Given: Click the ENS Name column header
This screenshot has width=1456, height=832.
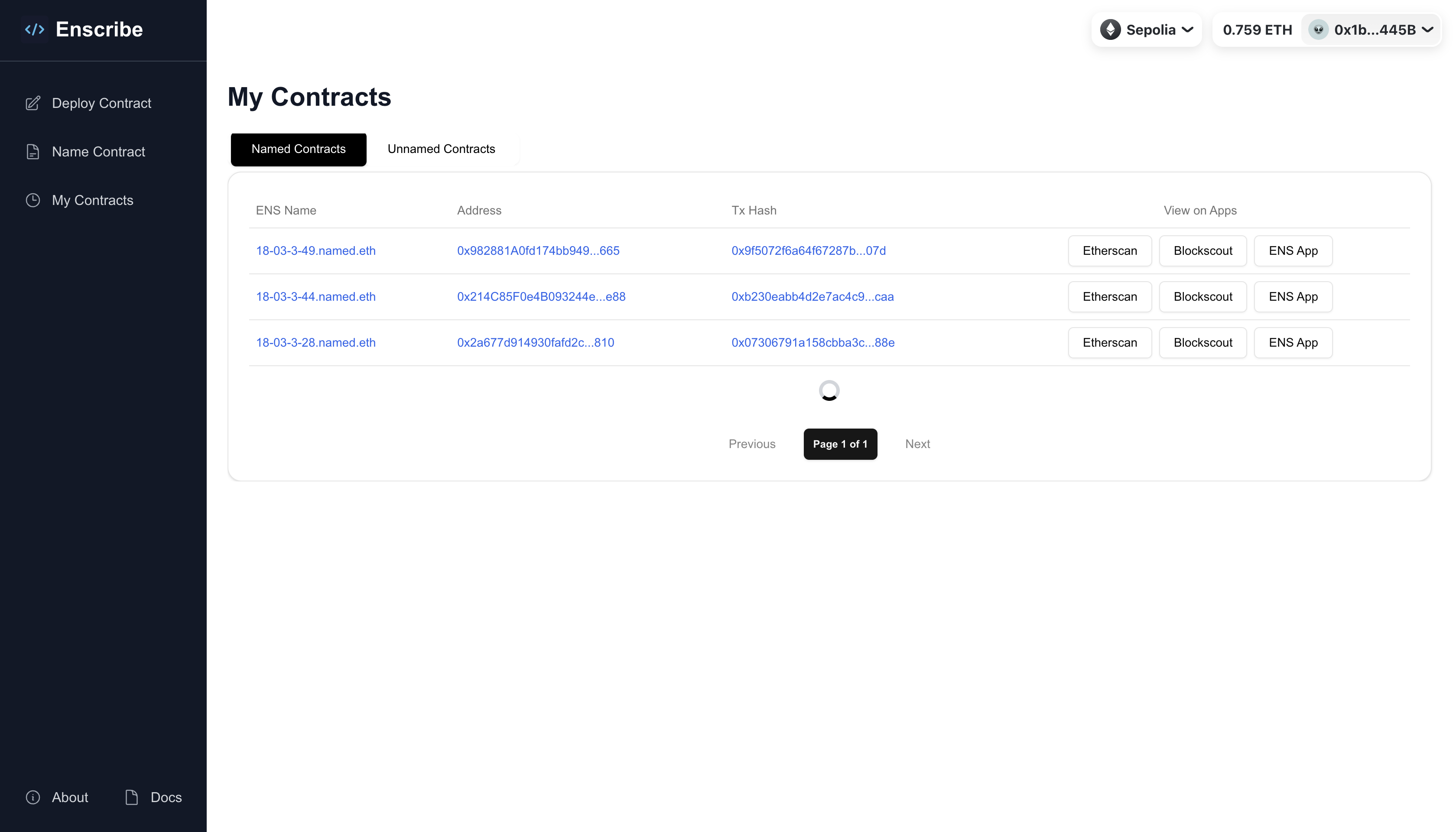Looking at the screenshot, I should 286,210.
